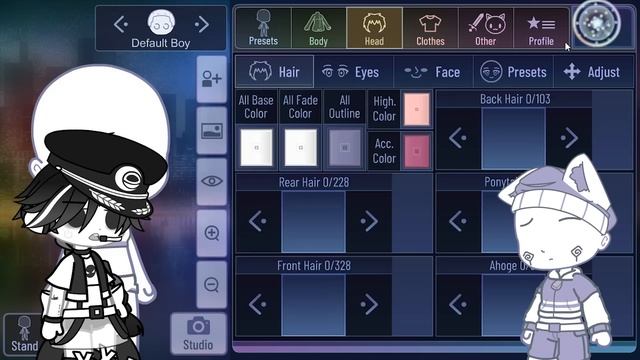Click the All Fade Color label
Viewport: 640px width, 360px height.
coord(300,107)
